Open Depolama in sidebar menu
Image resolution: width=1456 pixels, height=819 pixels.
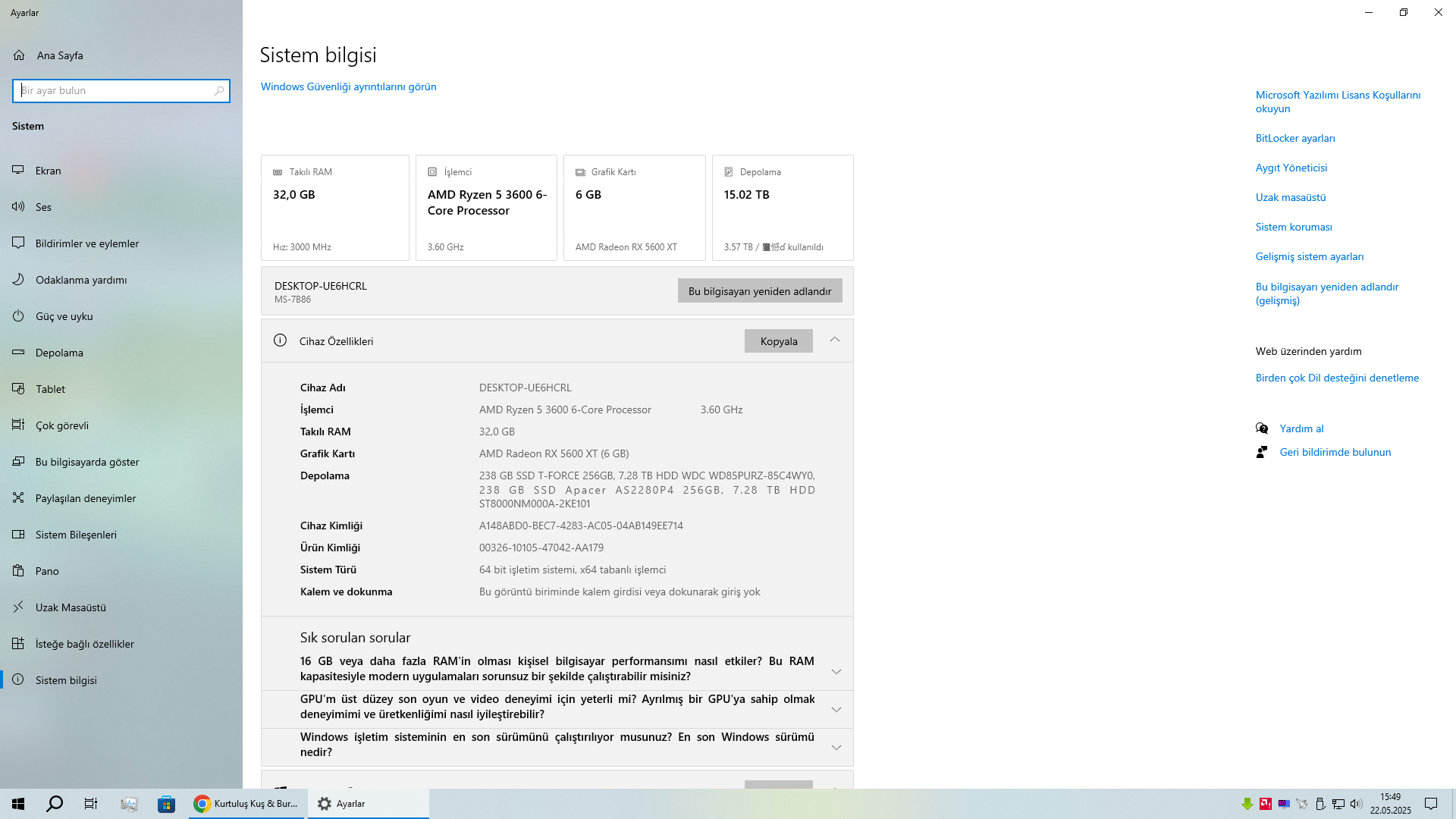point(121,353)
